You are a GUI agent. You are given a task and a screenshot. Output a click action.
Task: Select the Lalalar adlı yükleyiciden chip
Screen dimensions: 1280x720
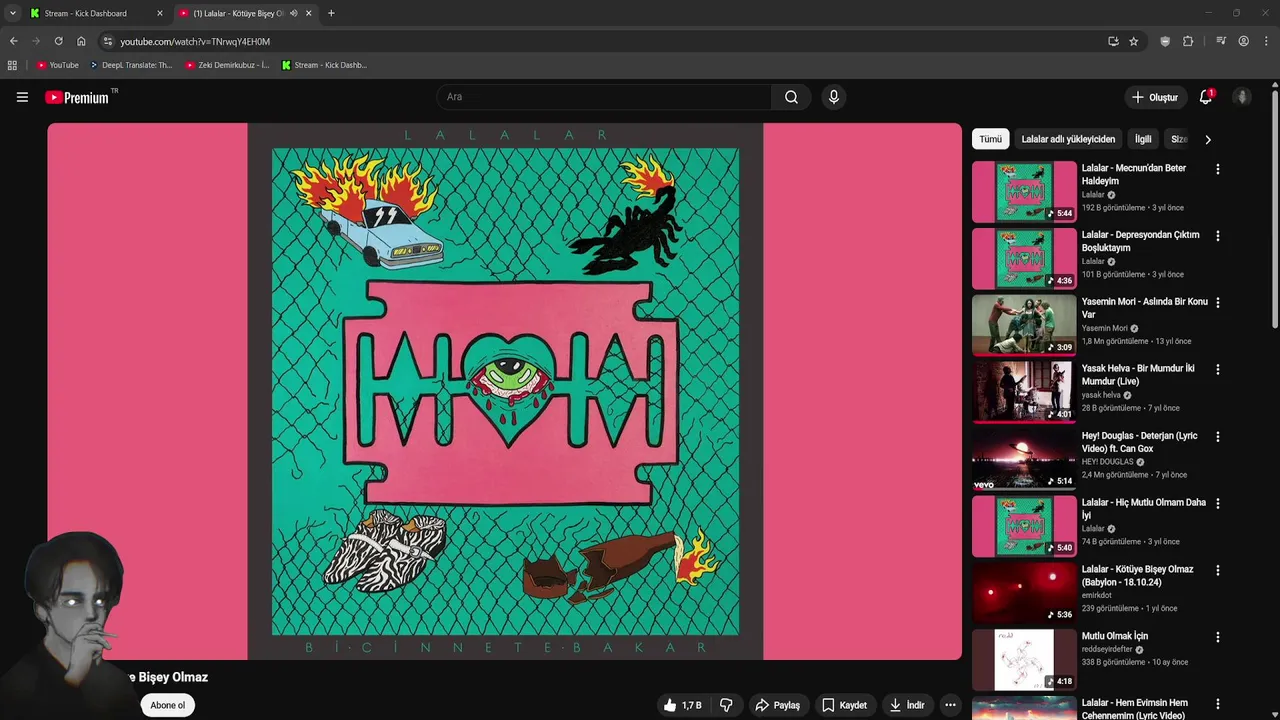coord(1068,139)
